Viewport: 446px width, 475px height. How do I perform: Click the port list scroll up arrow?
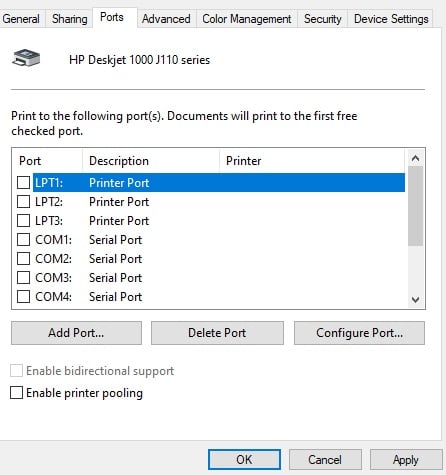[x=415, y=158]
